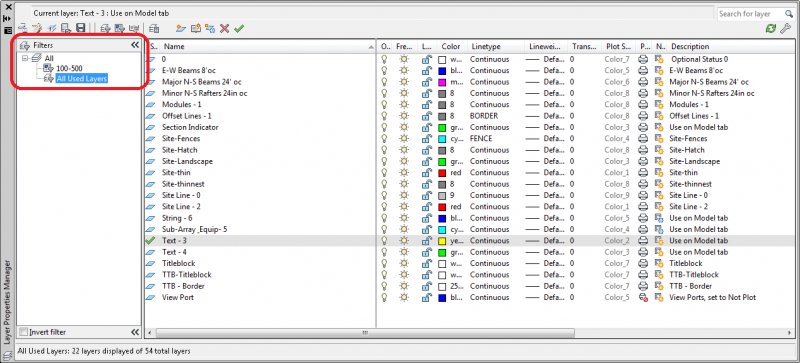This screenshot has height=363, width=800.
Task: Select the All Used Layers filter
Action: point(82,79)
